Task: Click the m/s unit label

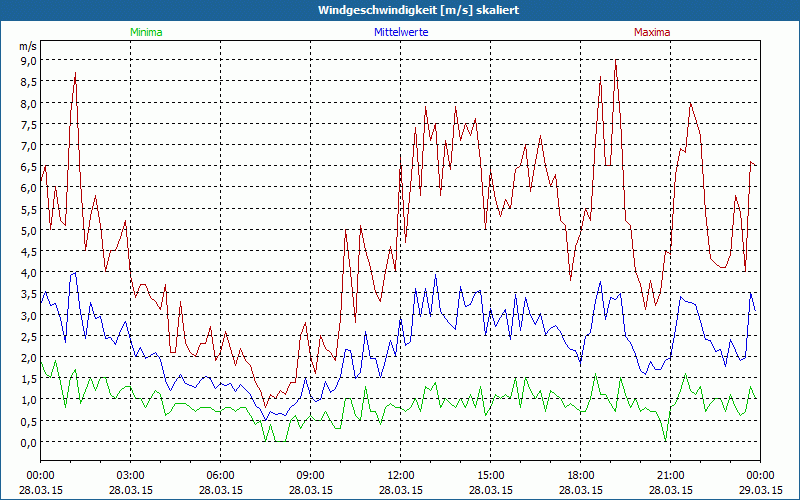Action: (27, 46)
